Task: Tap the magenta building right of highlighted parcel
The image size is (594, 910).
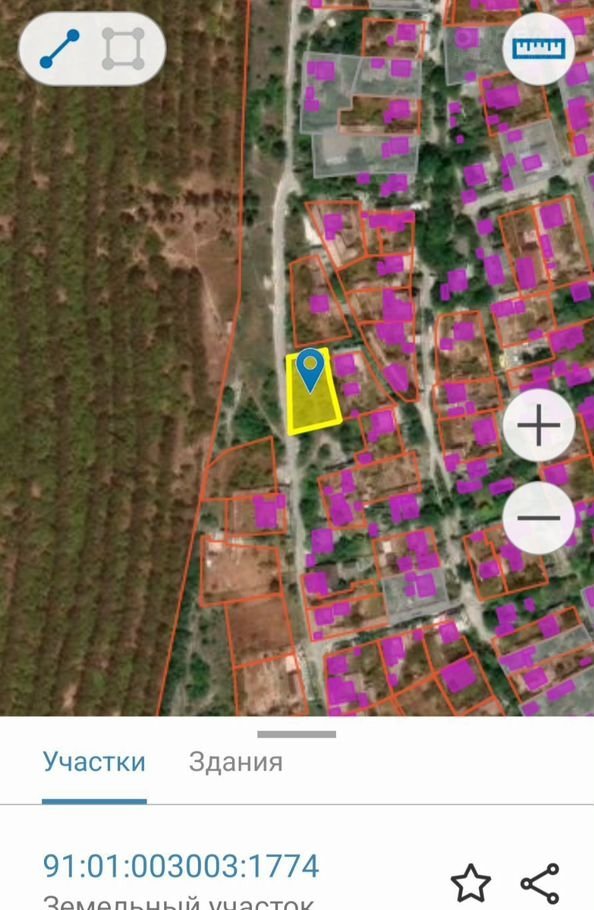Action: [x=345, y=366]
